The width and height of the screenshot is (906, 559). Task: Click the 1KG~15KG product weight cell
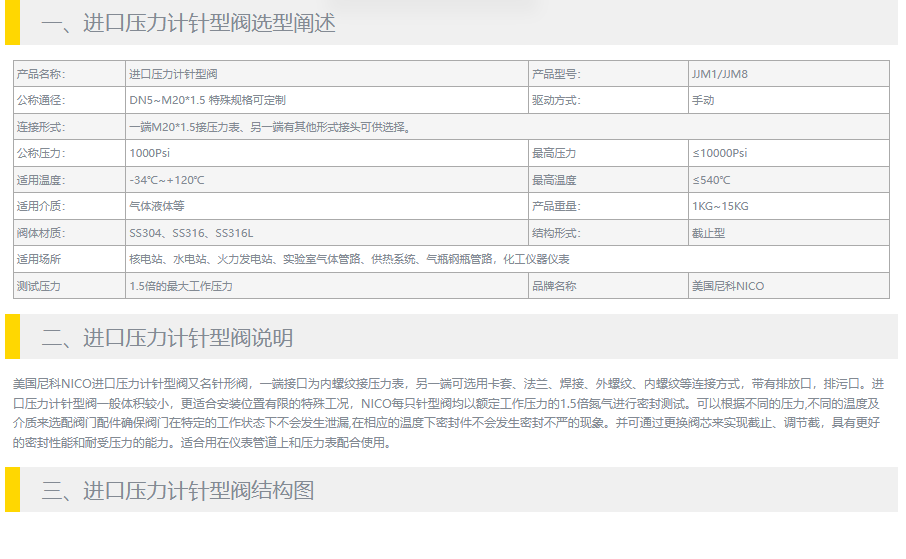(720, 206)
